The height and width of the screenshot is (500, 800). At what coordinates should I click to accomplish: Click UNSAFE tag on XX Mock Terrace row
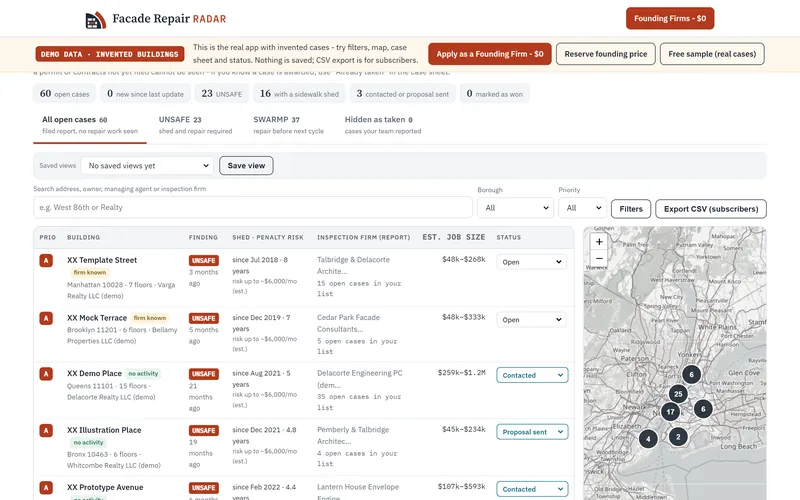204,318
